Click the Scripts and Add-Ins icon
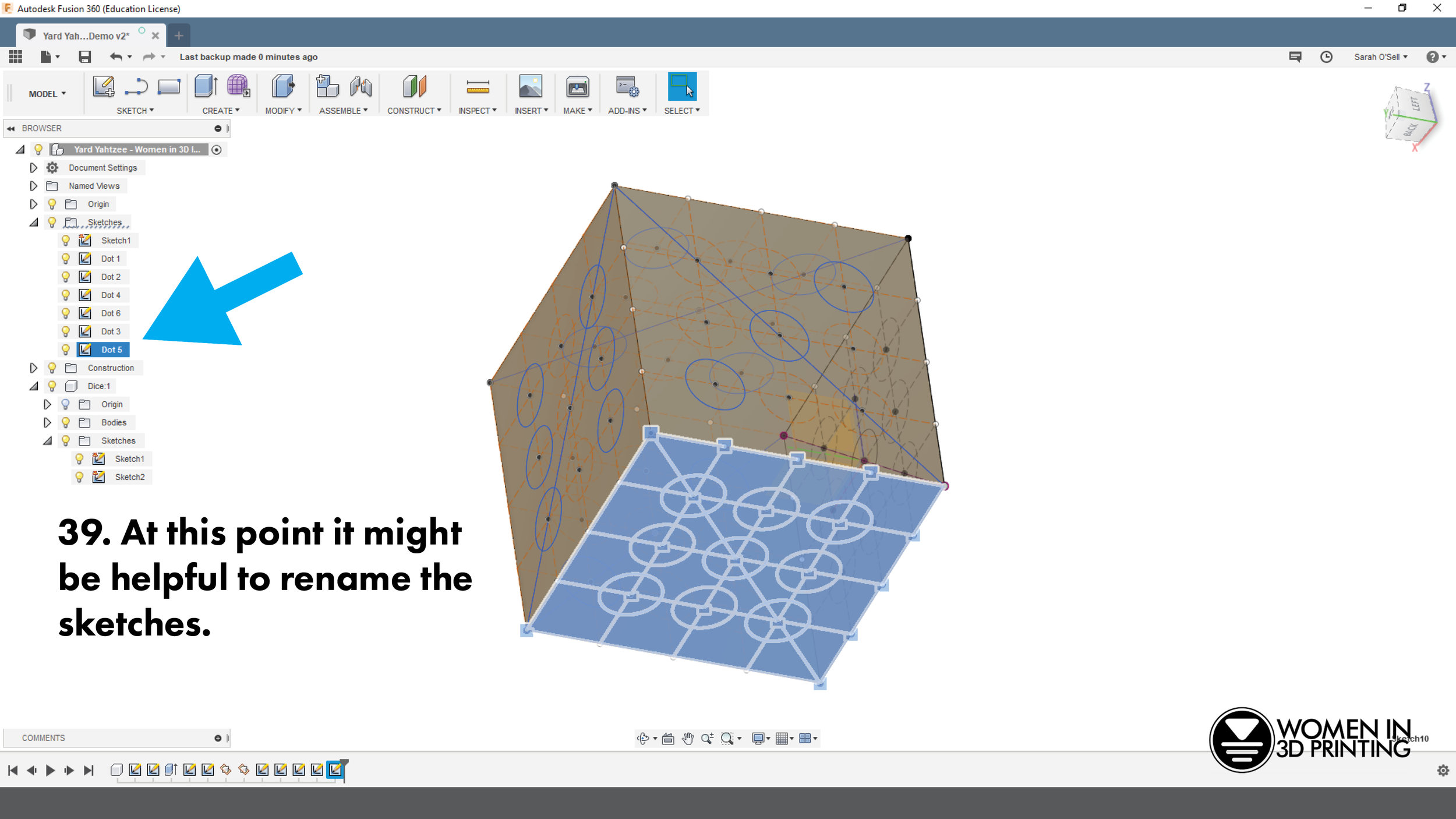The height and width of the screenshot is (819, 1456). [627, 87]
